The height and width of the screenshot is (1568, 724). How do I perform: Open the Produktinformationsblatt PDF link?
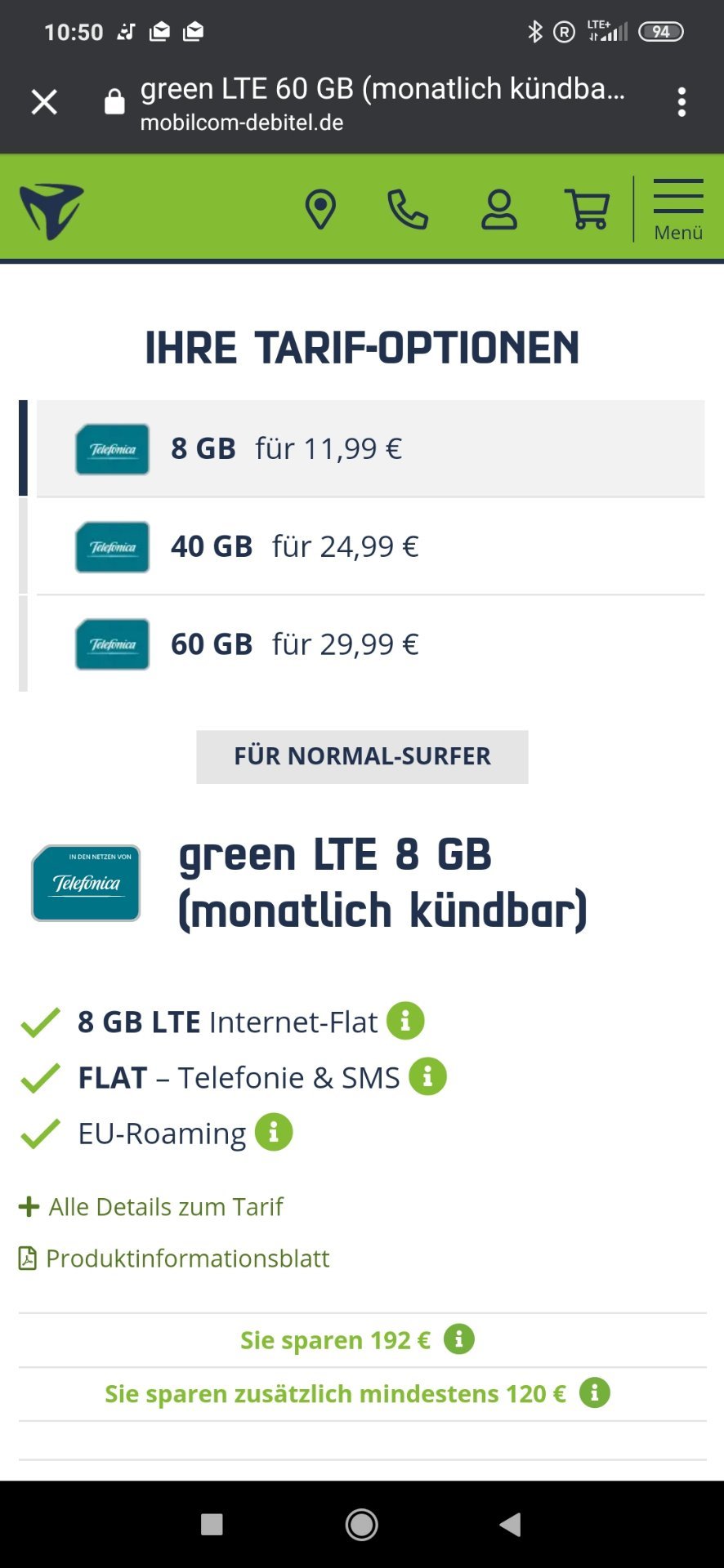[x=174, y=1258]
